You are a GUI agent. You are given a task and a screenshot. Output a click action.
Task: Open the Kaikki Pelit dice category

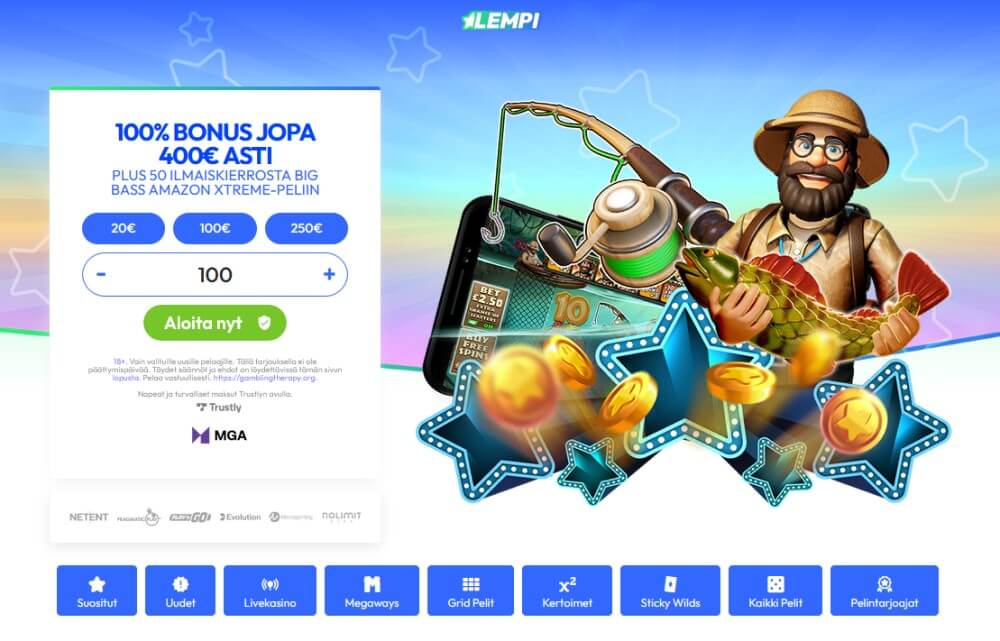click(776, 591)
